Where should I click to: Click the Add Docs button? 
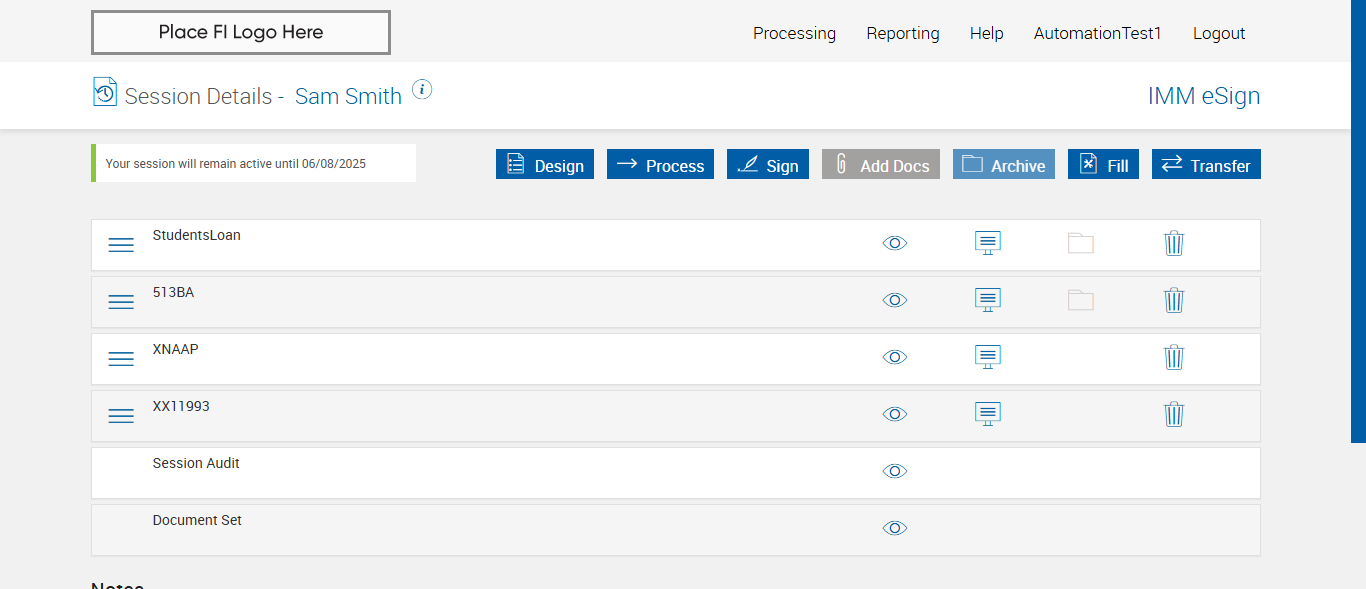pyautogui.click(x=881, y=165)
